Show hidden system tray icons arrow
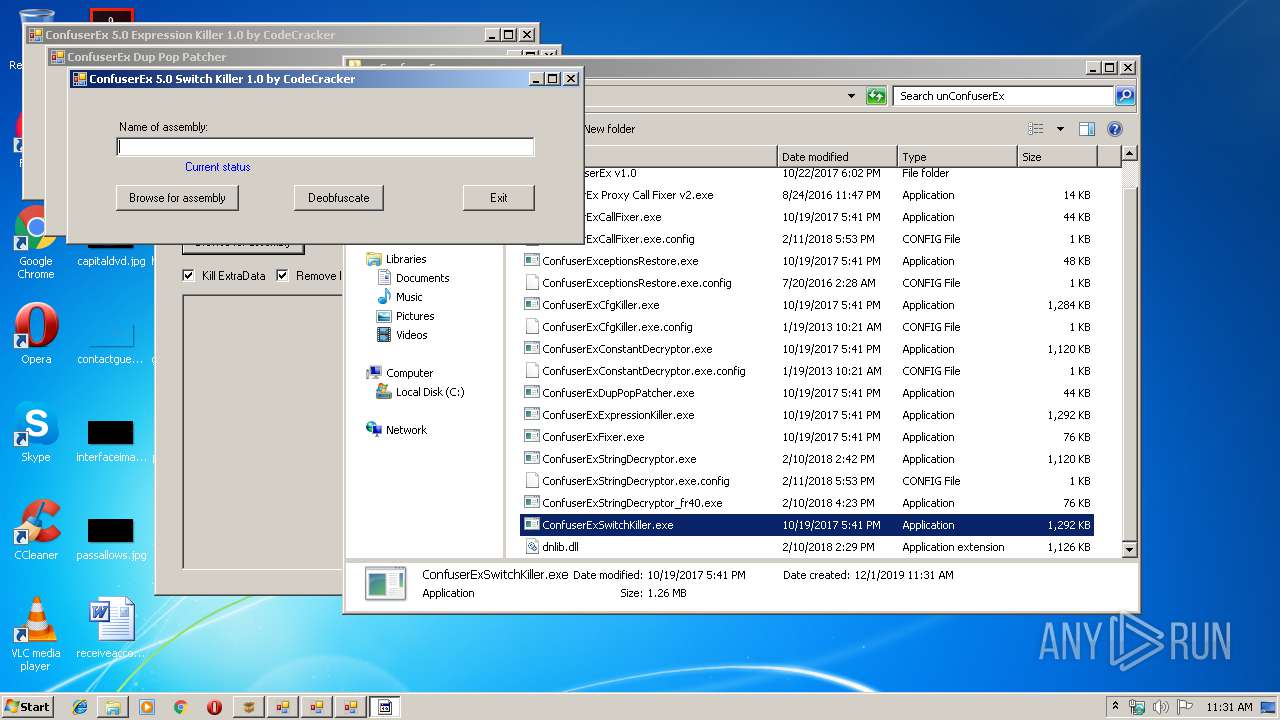Viewport: 1280px width, 720px height. click(x=1116, y=707)
